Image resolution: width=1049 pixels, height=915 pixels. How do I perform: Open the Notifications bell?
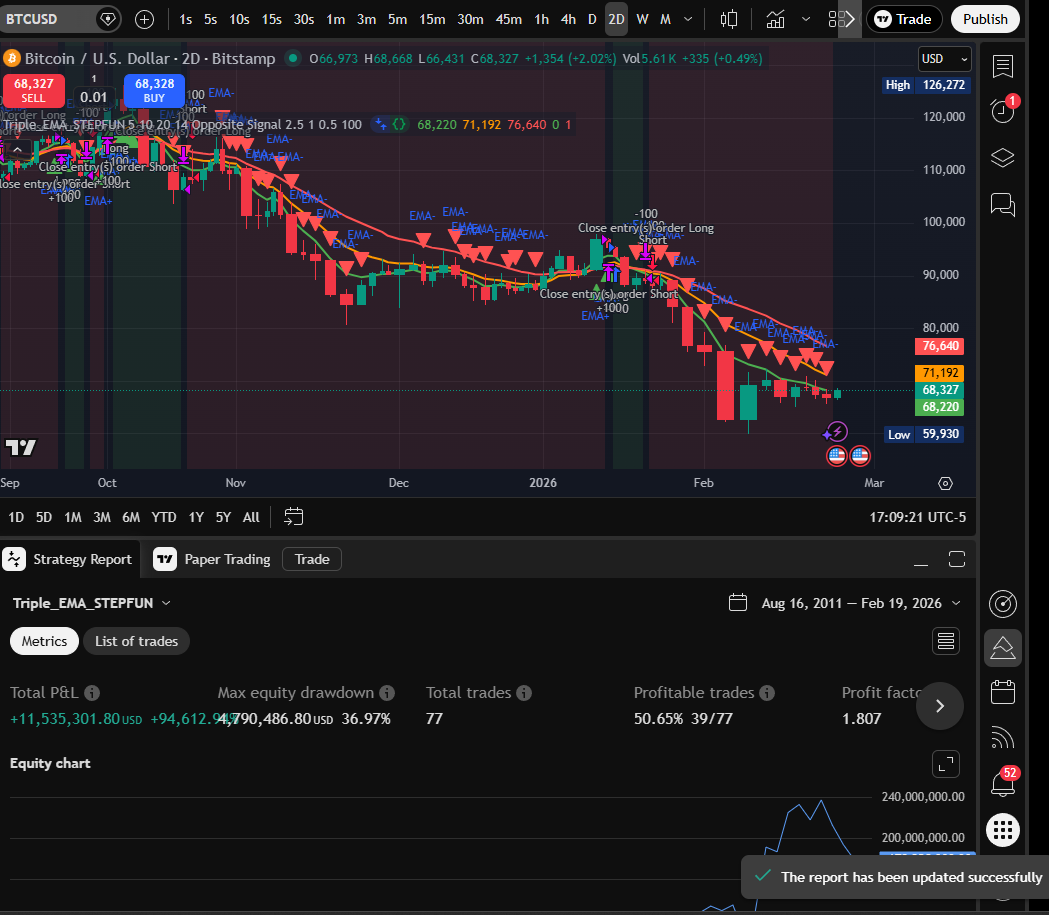[x=1002, y=783]
